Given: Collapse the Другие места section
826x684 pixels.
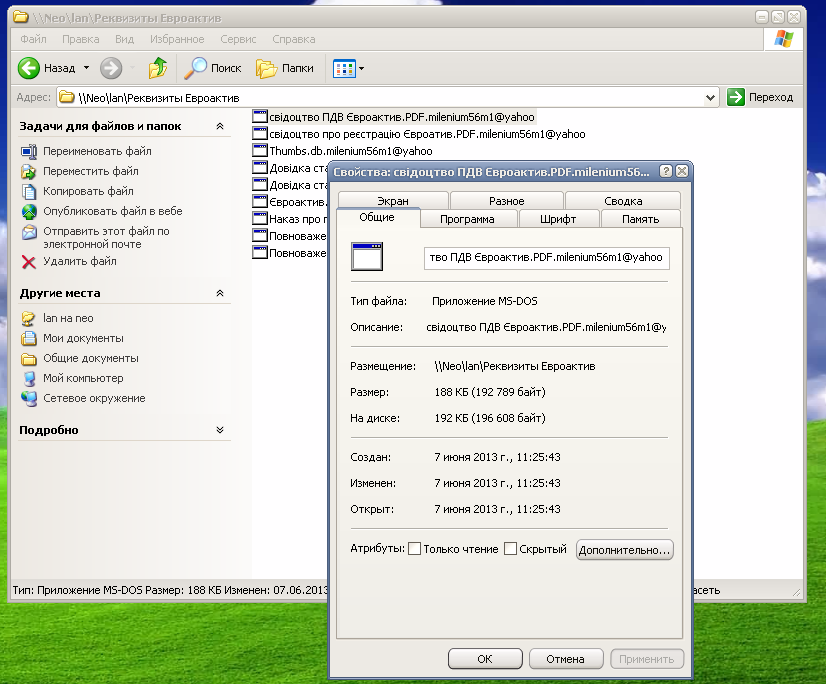Looking at the screenshot, I should pyautogui.click(x=220, y=294).
